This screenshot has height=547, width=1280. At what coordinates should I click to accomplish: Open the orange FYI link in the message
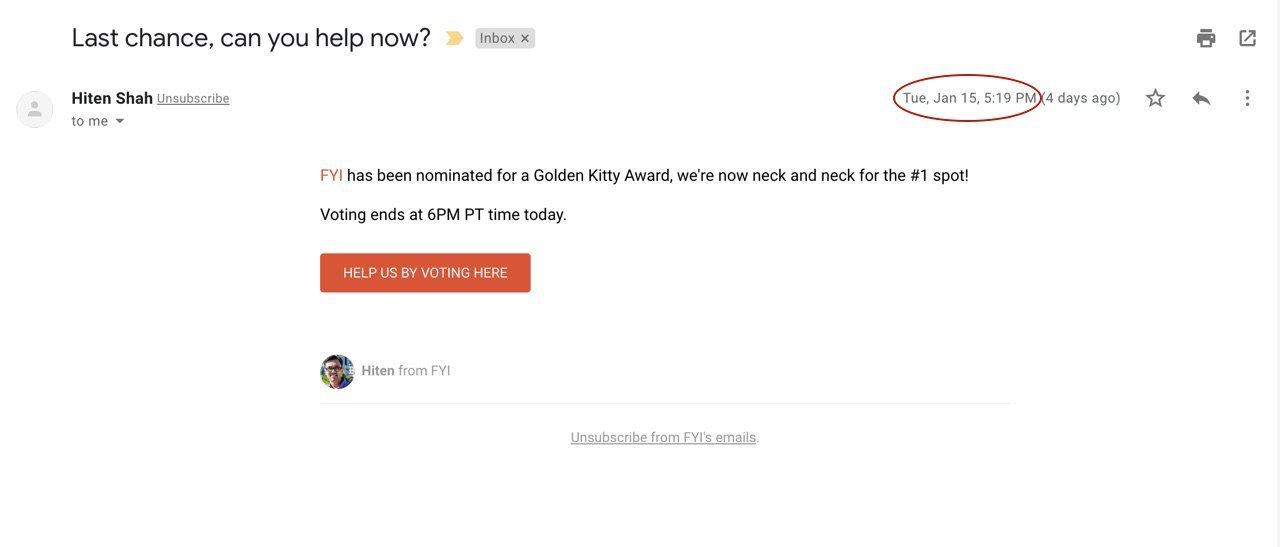[x=331, y=176]
